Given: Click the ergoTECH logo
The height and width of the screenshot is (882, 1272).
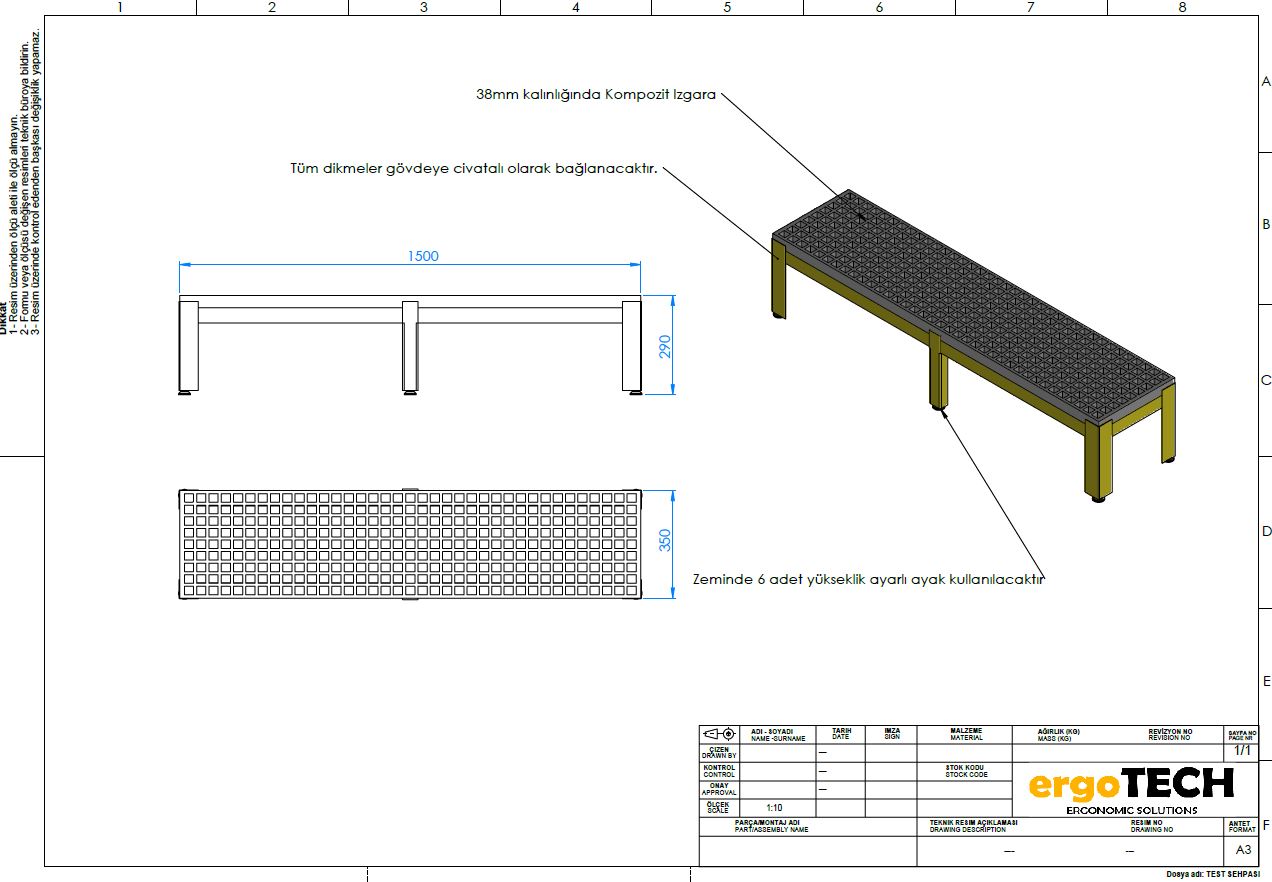Looking at the screenshot, I should [1130, 786].
